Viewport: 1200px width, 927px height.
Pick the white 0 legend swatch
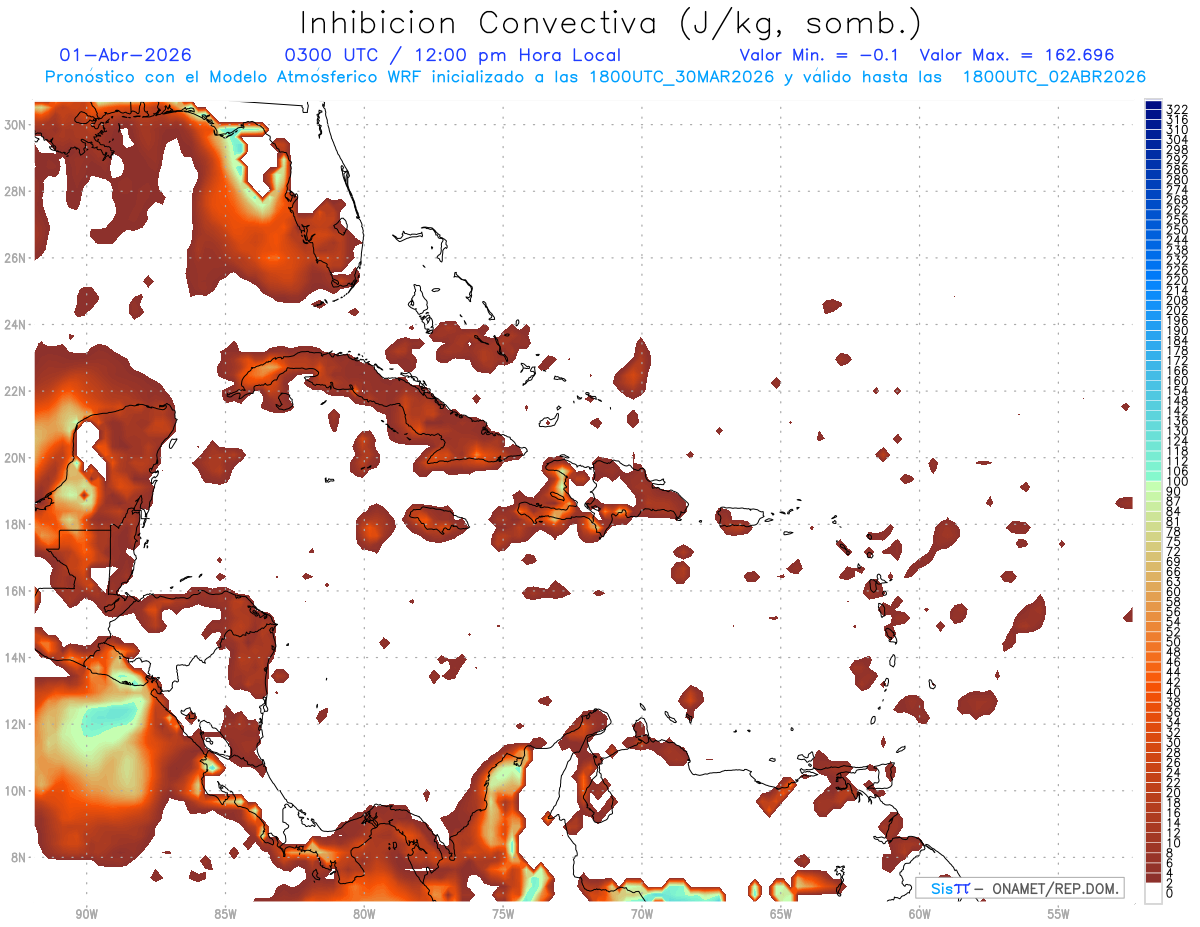(x=1154, y=890)
